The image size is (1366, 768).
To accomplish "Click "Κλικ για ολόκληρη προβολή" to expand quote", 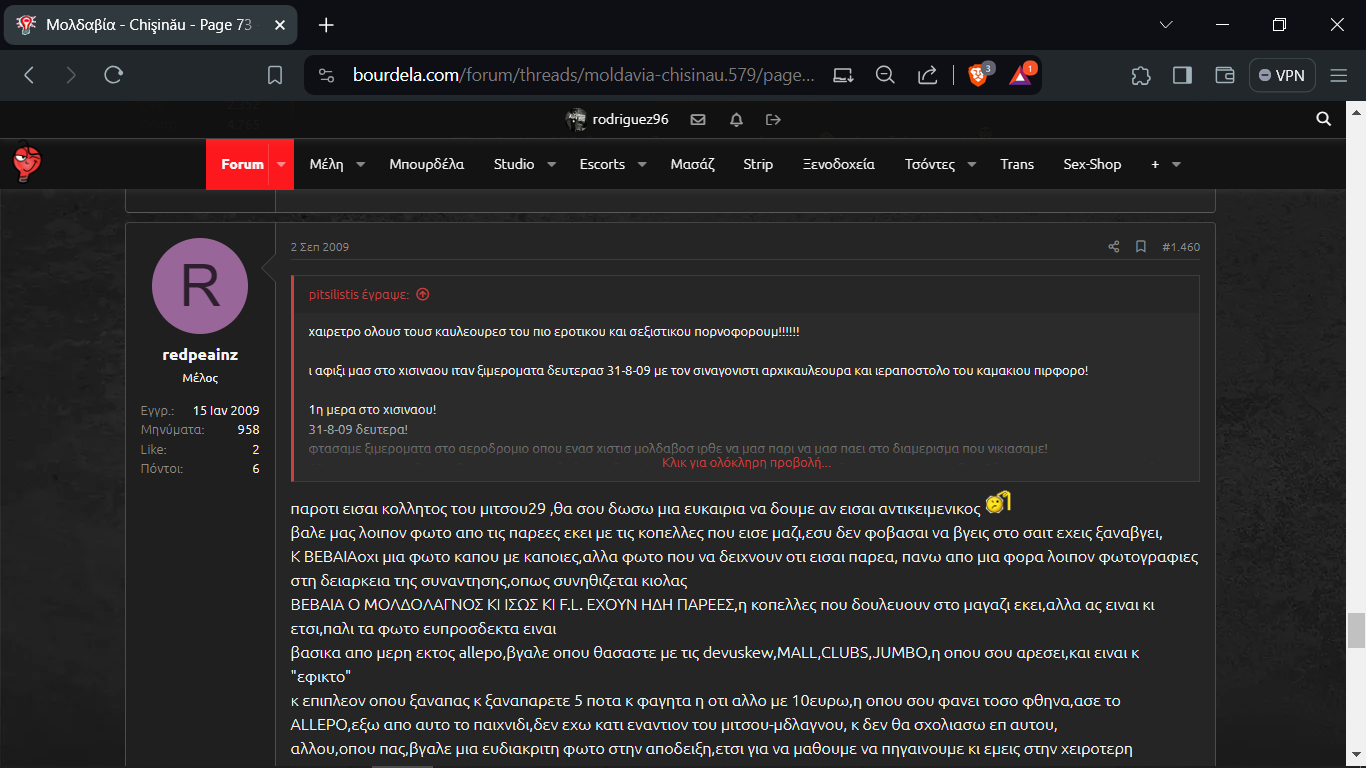I will pos(746,463).
